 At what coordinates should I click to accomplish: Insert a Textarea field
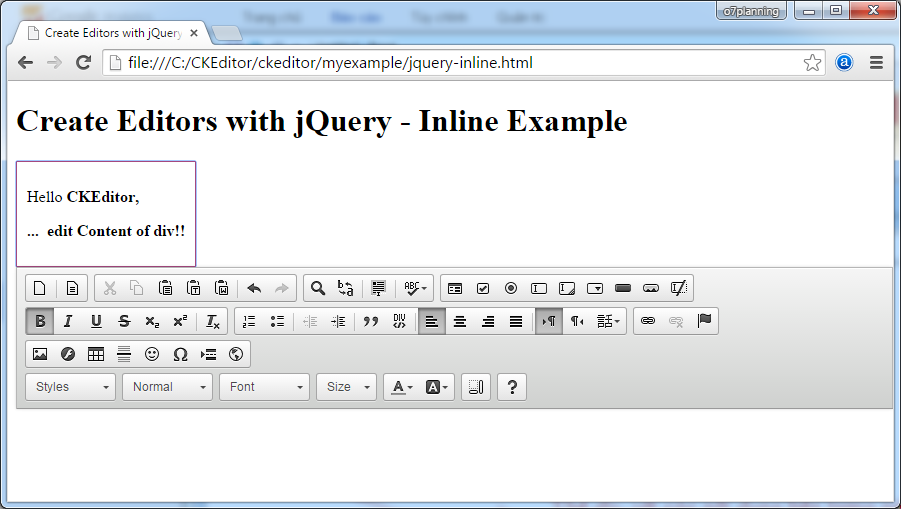[x=567, y=288]
